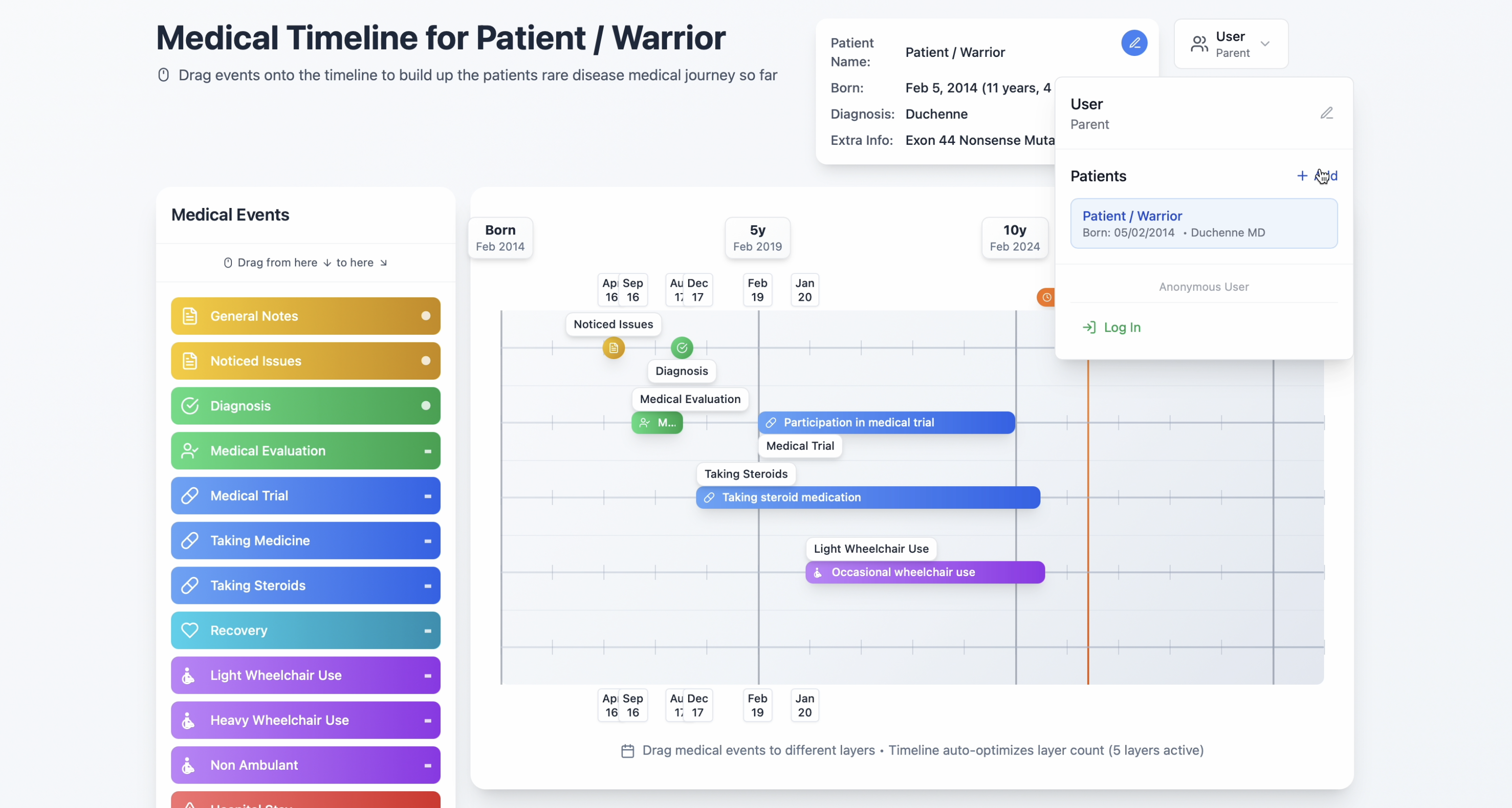Toggle the dot indicator on Noticed Issues

(426, 361)
